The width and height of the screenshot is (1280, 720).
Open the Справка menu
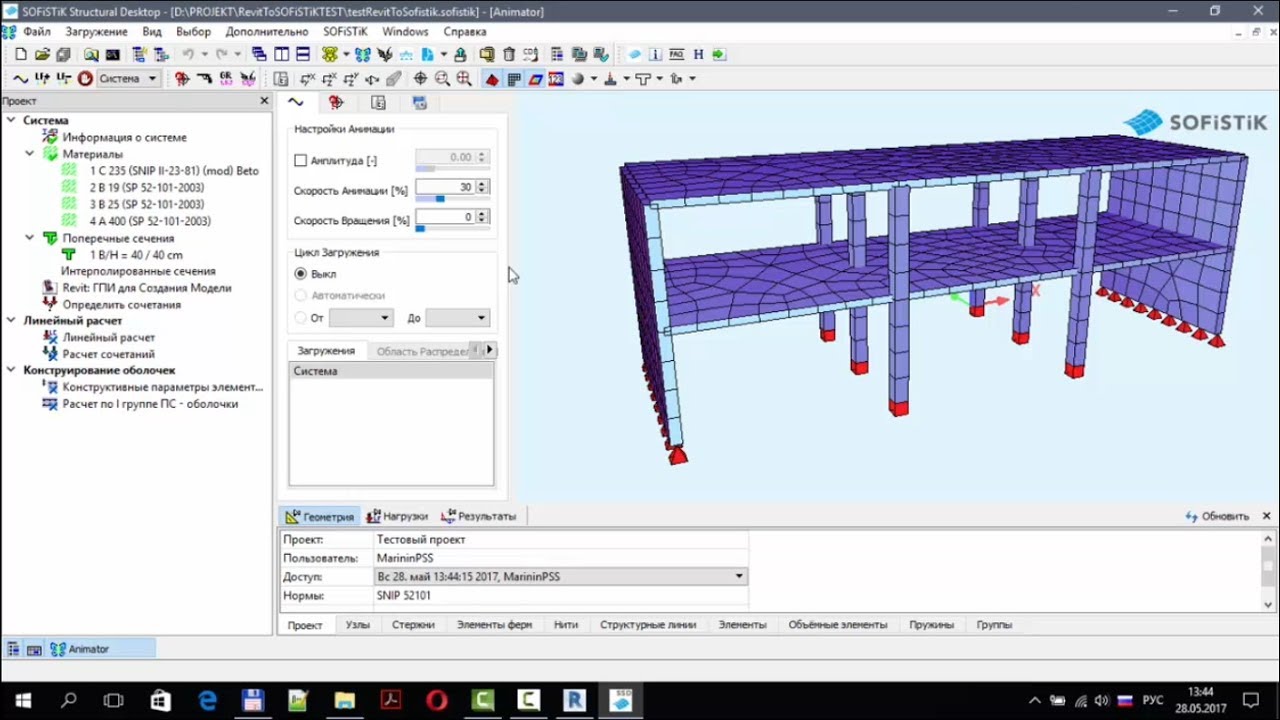[x=464, y=32]
